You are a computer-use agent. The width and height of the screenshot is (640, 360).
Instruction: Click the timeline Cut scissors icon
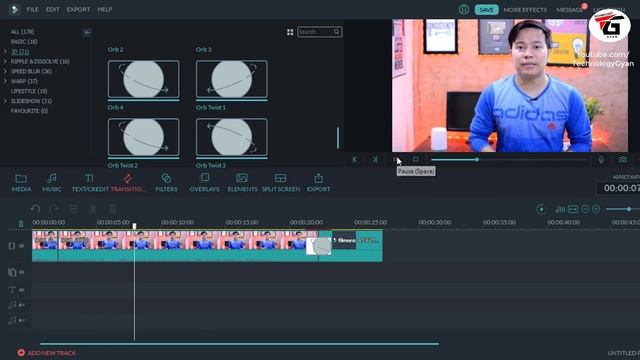(x=93, y=209)
